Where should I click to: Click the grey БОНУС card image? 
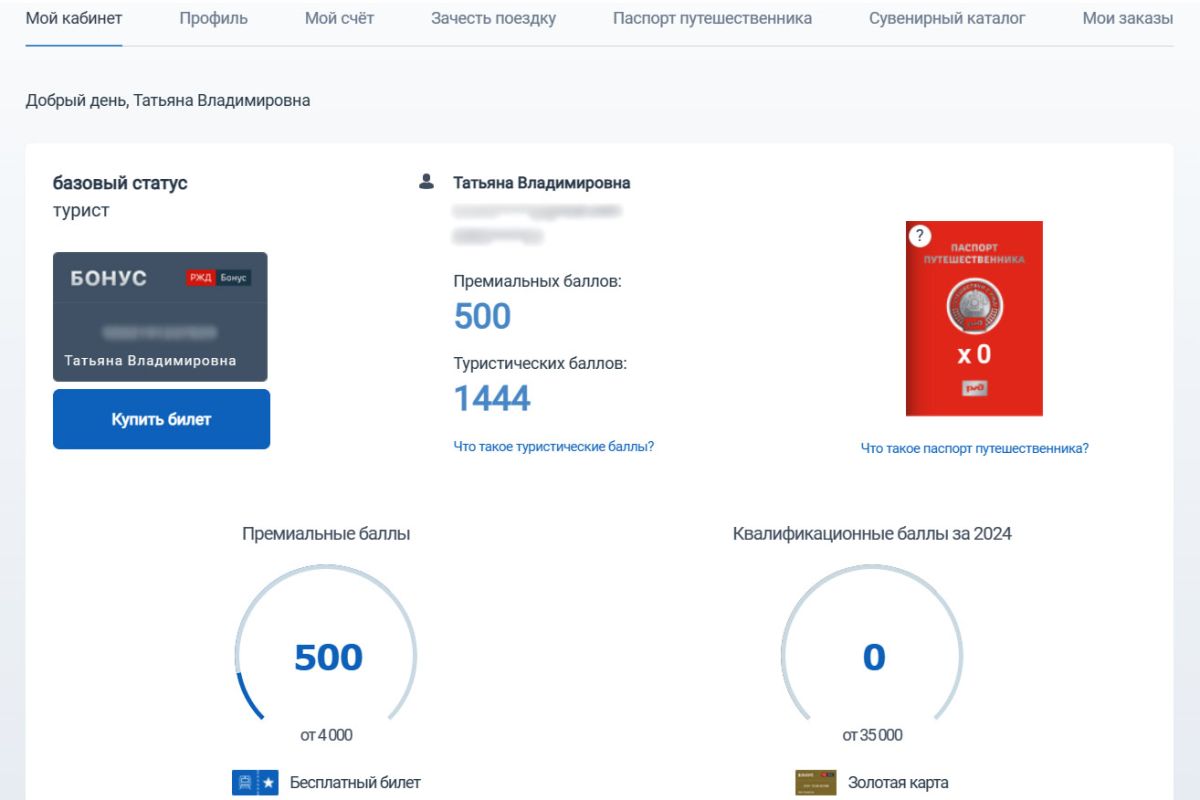160,316
